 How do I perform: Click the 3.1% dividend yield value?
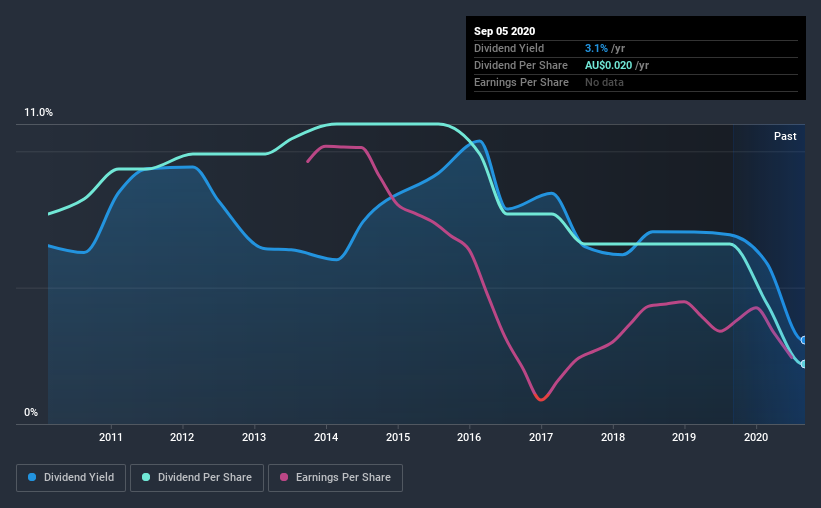[x=596, y=48]
